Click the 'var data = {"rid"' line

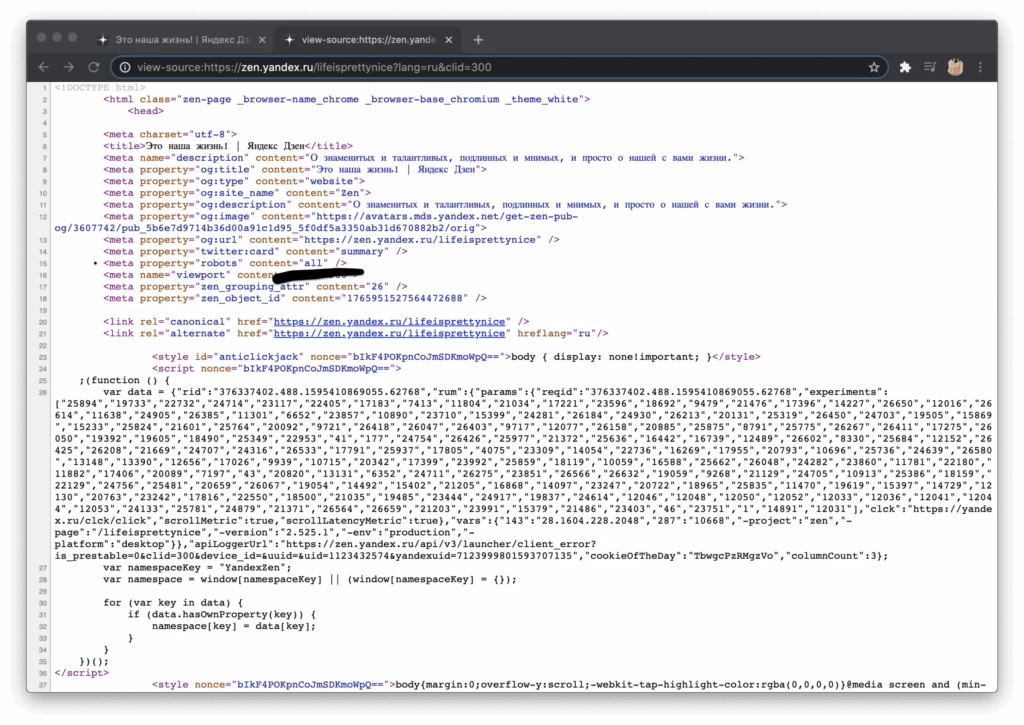496,392
